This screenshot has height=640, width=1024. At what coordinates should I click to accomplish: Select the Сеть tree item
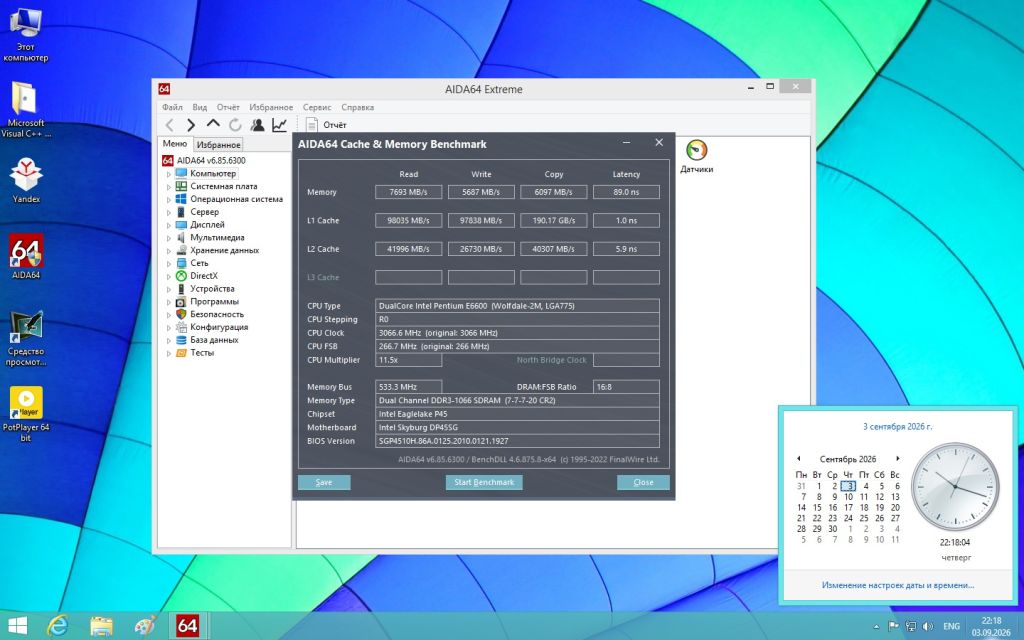[x=199, y=263]
